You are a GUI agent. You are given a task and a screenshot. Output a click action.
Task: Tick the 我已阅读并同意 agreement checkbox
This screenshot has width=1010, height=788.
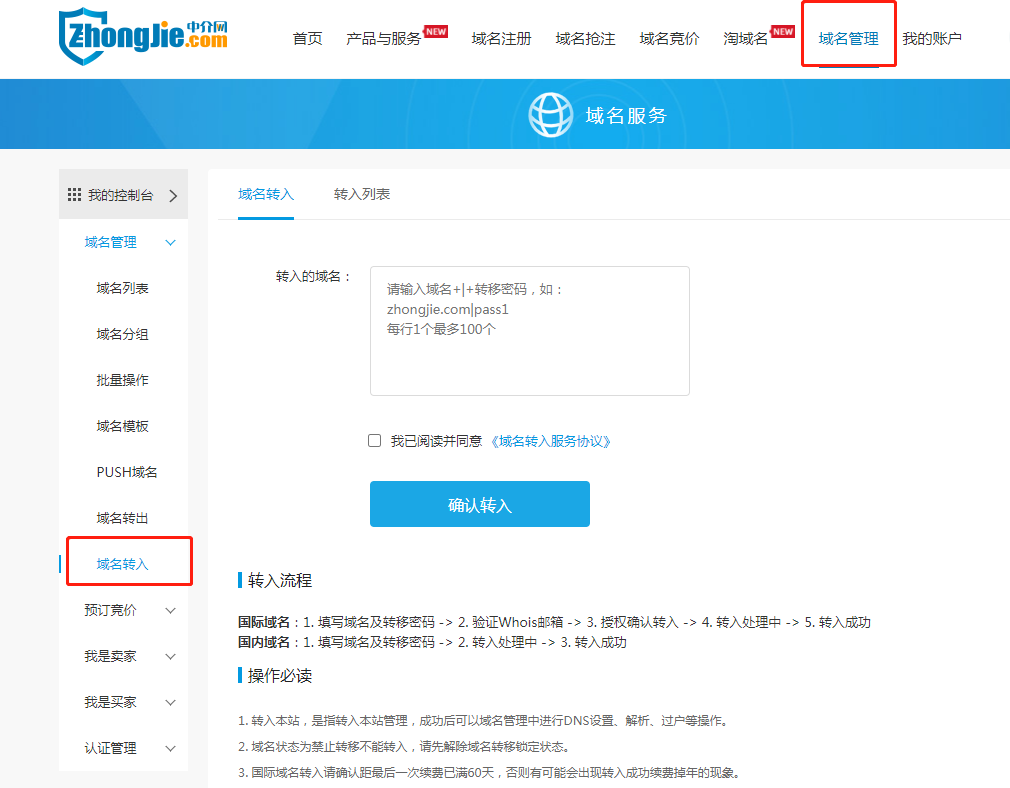pos(375,440)
